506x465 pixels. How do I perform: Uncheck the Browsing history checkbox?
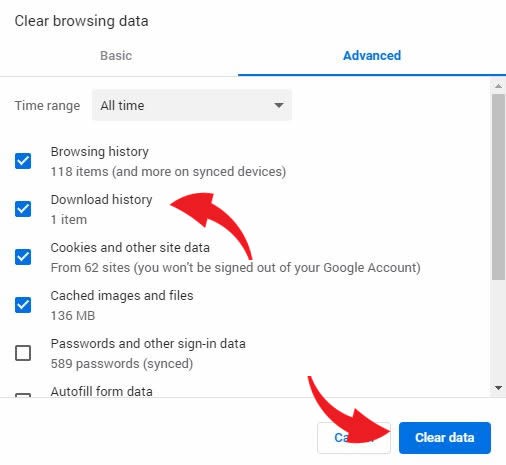point(23,161)
